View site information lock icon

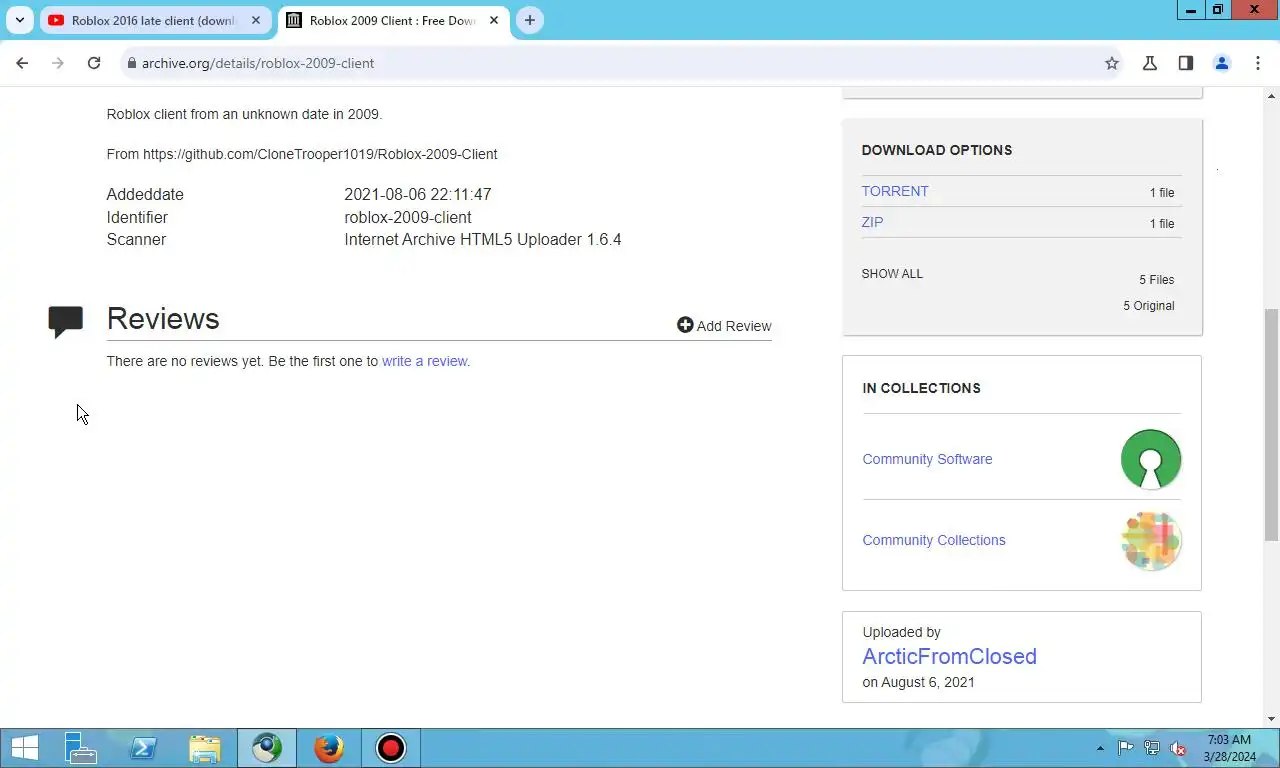[131, 63]
